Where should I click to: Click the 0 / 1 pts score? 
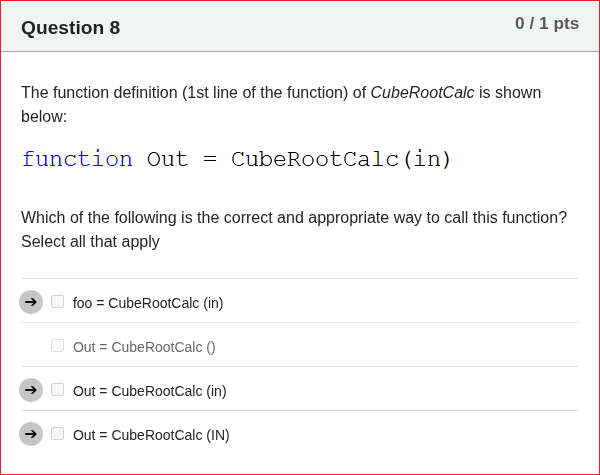pyautogui.click(x=546, y=23)
